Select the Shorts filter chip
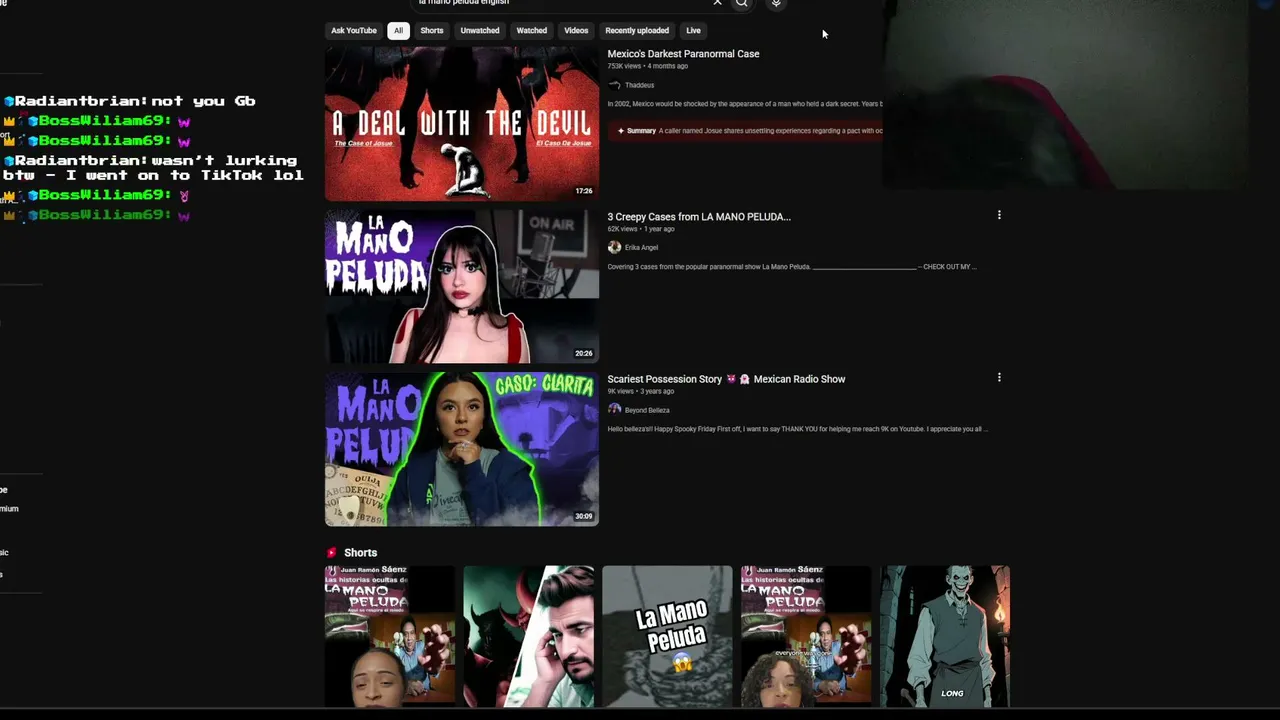This screenshot has height=720, width=1280. pyautogui.click(x=432, y=30)
